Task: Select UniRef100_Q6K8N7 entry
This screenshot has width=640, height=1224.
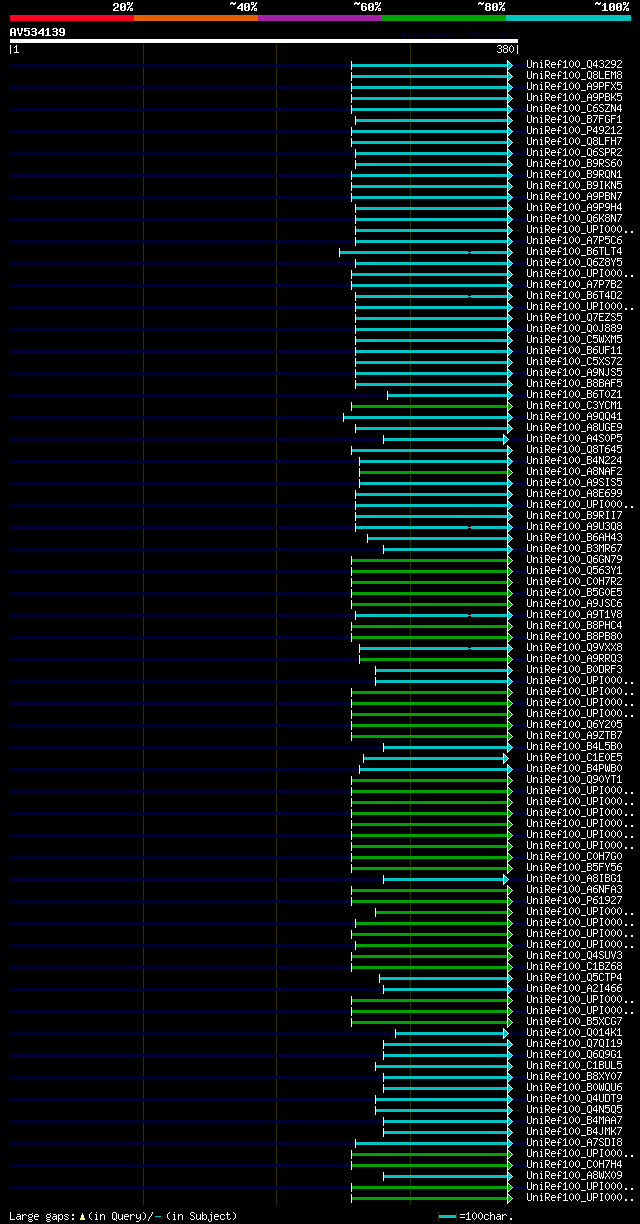Action: coord(574,218)
